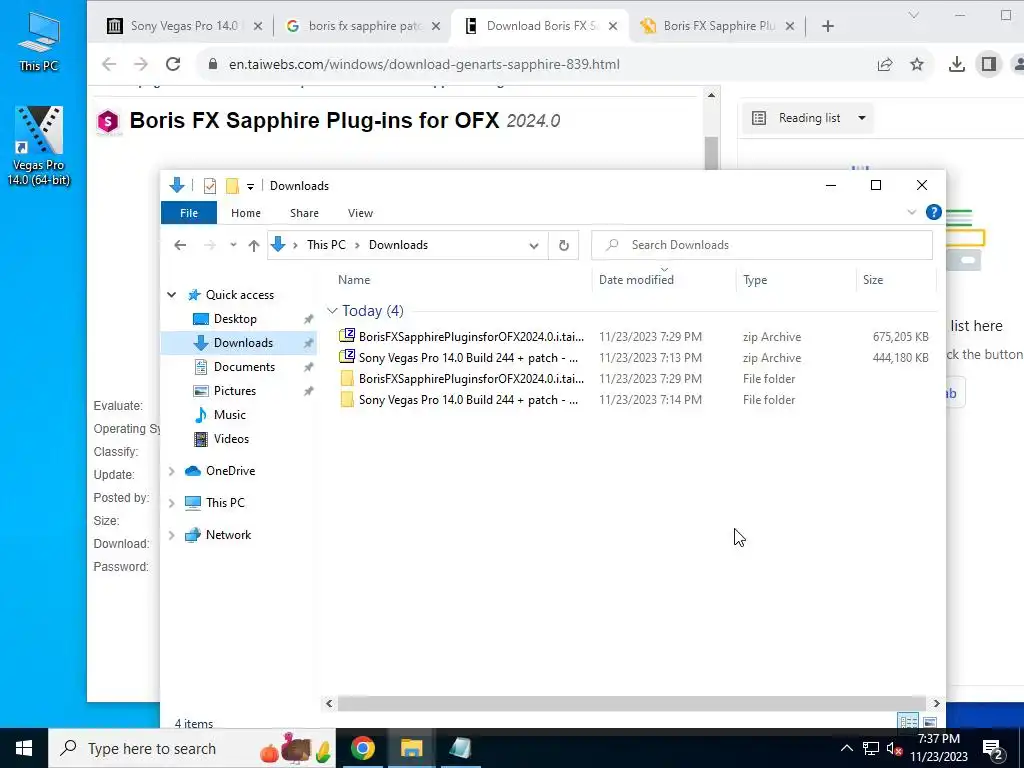Open File Explorer taskbar icon
Viewport: 1024px width, 768px height.
(411, 748)
